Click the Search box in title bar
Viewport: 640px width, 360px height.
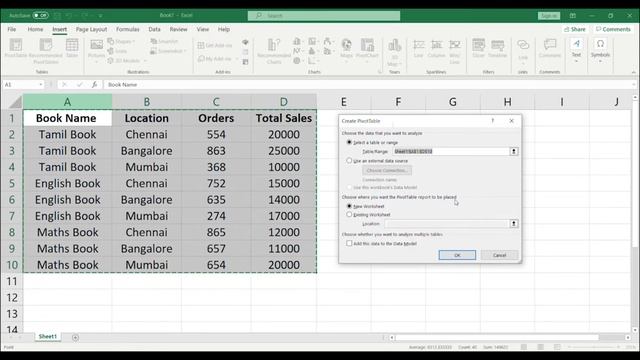pos(324,16)
